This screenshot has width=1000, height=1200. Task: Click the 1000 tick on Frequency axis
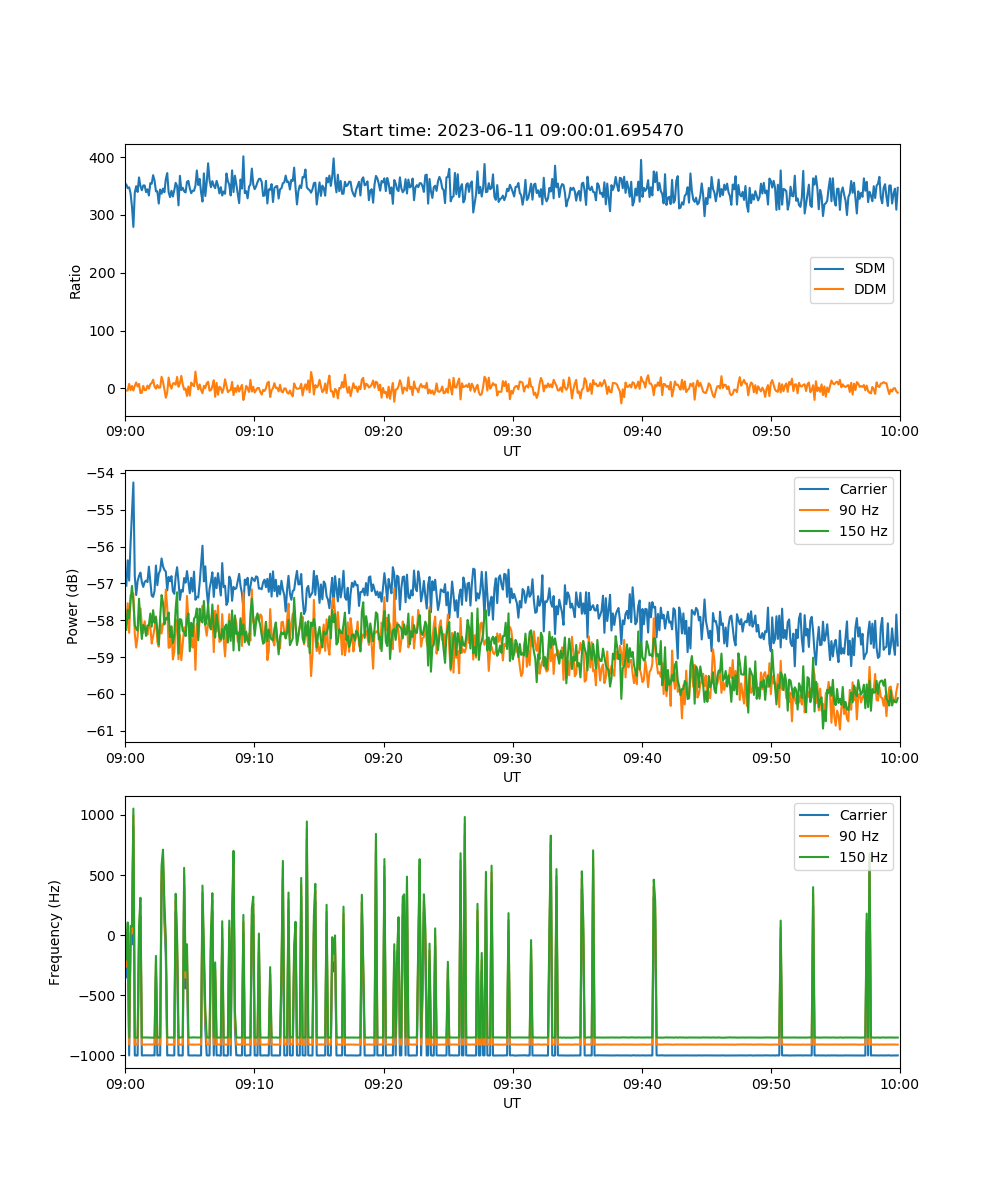[100, 815]
